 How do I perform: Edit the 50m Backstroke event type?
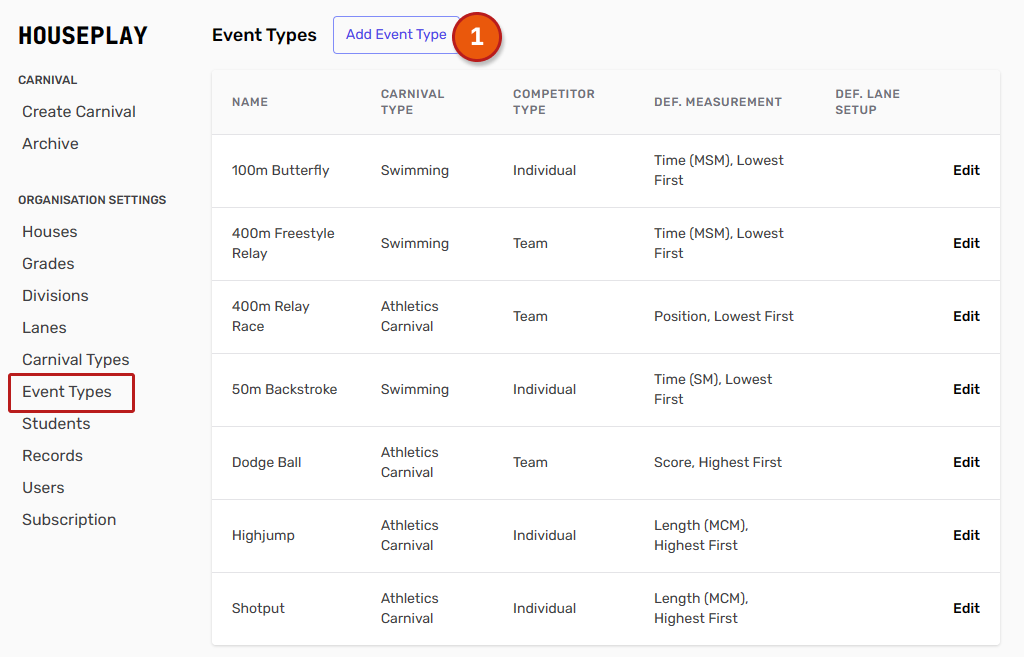[x=965, y=390]
